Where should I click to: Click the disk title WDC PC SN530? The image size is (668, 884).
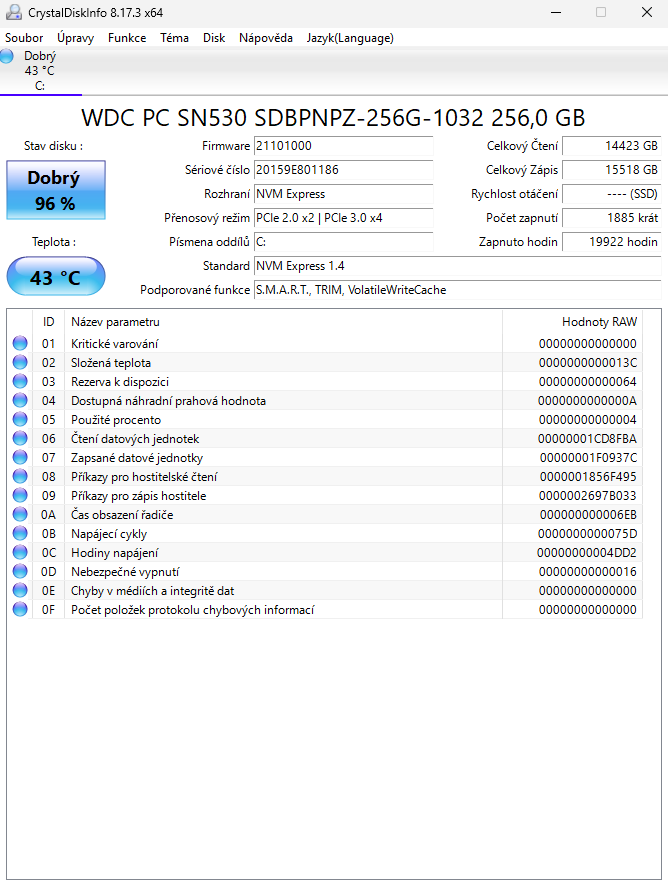click(333, 118)
